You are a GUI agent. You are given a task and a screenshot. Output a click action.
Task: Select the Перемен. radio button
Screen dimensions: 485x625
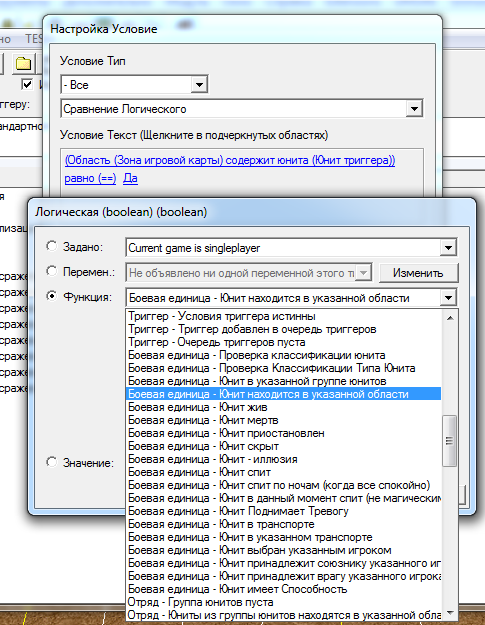[x=51, y=271]
